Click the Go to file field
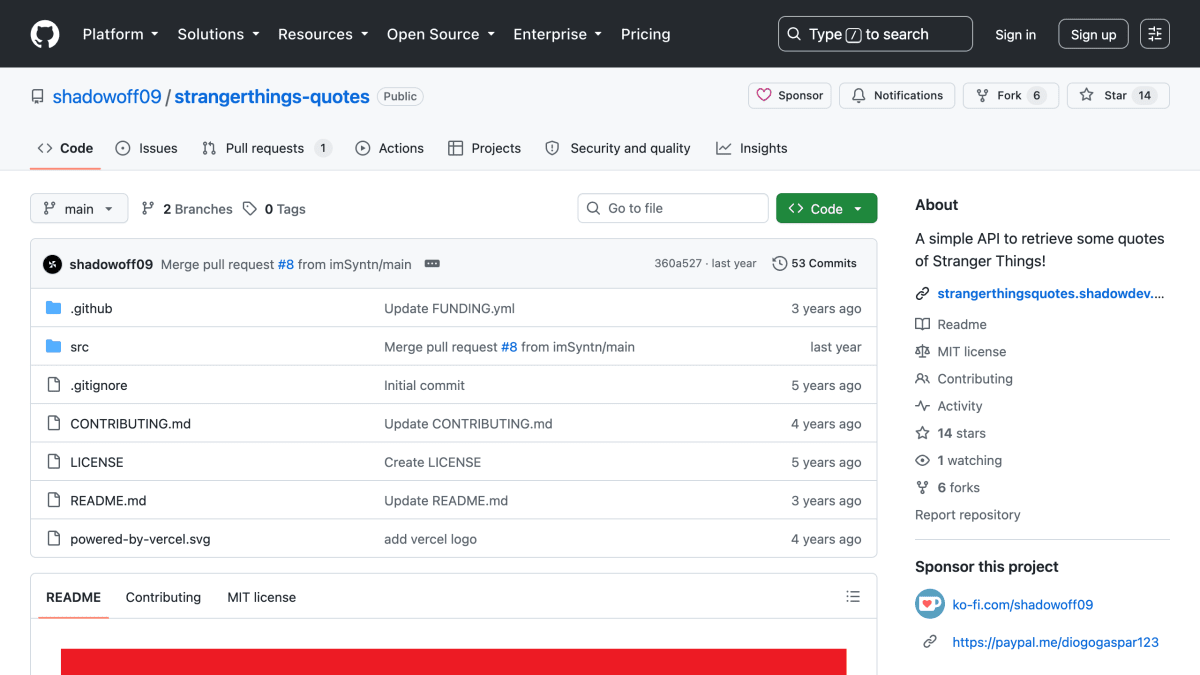The width and height of the screenshot is (1200, 675). tap(673, 208)
